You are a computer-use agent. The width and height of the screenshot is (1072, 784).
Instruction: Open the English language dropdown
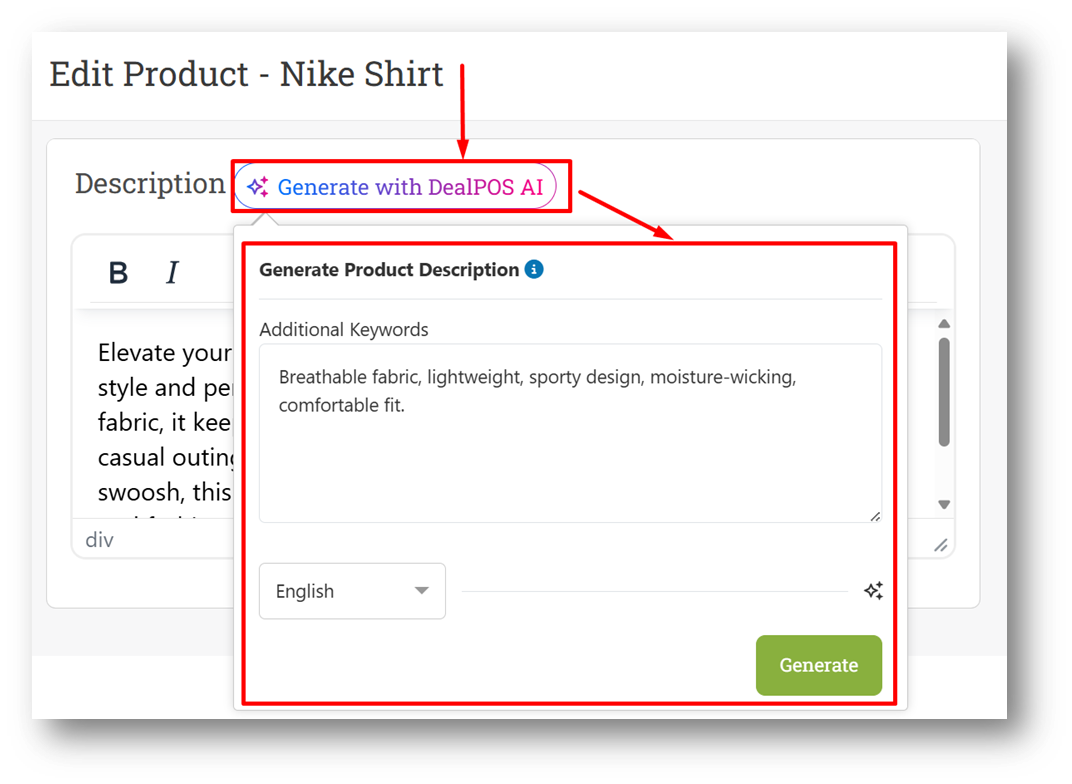[352, 591]
